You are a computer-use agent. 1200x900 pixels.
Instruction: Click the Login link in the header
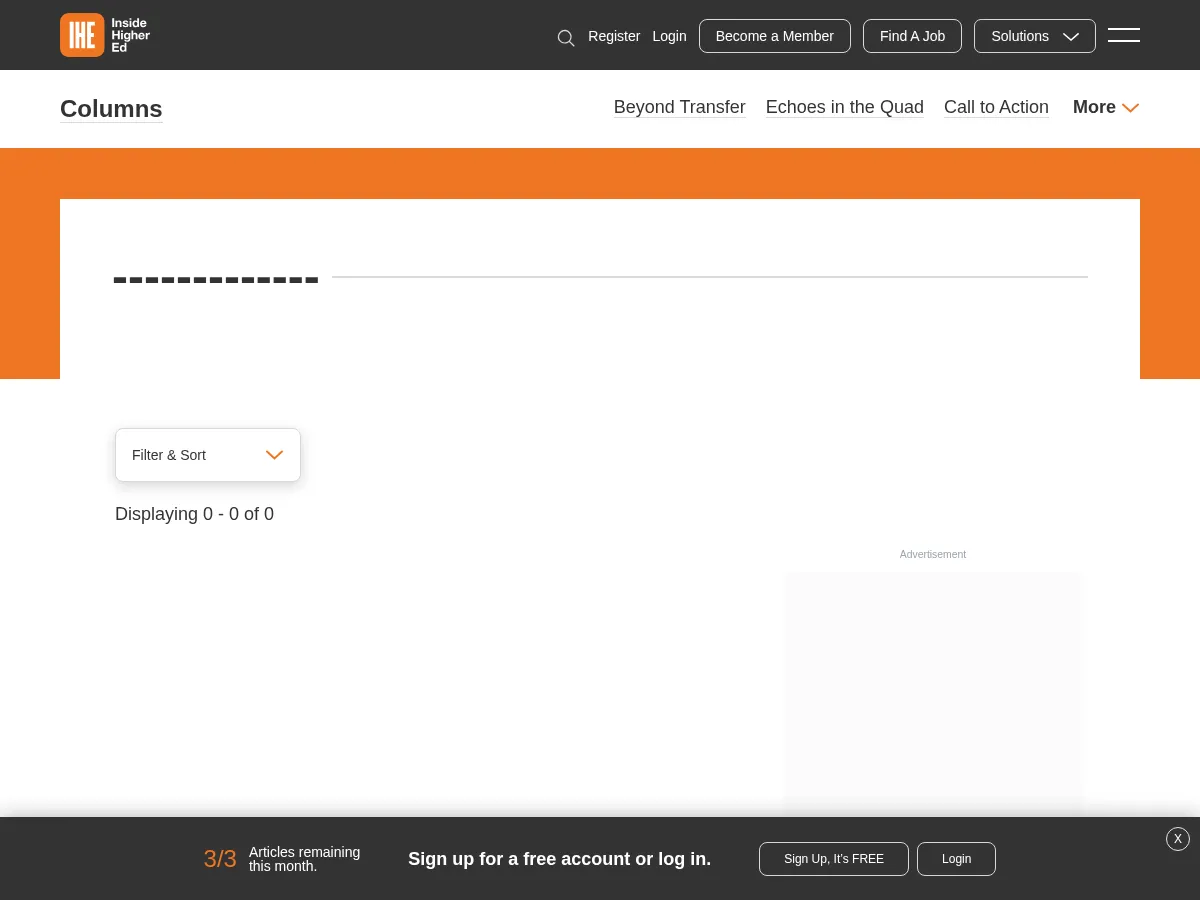click(669, 36)
